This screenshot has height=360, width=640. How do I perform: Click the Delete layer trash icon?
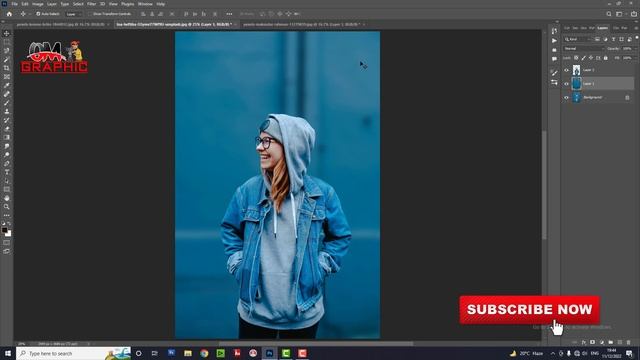point(628,342)
